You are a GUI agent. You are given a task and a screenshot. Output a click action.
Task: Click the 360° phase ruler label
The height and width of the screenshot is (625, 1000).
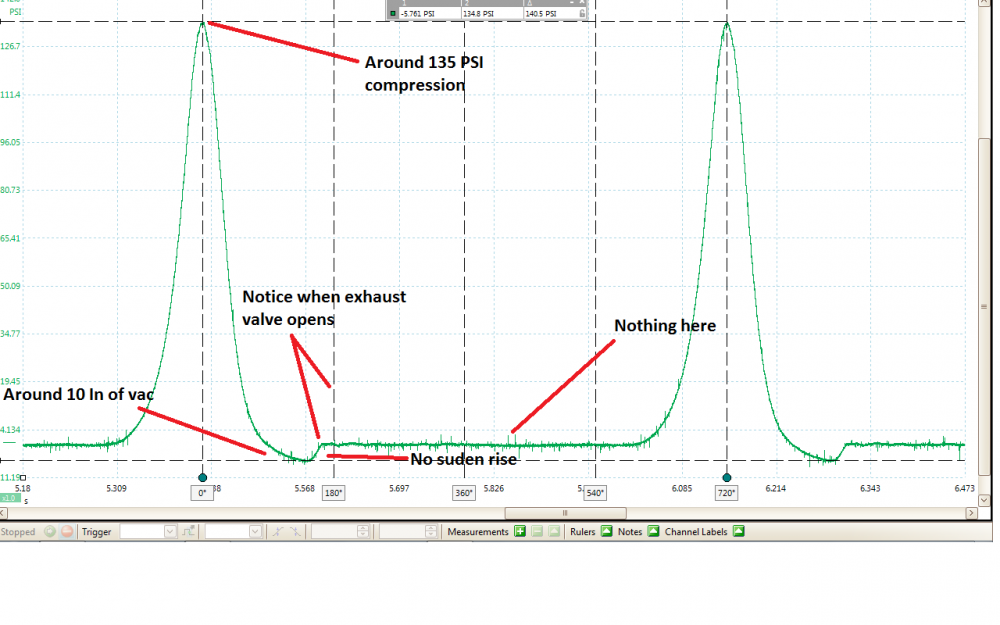[x=464, y=493]
